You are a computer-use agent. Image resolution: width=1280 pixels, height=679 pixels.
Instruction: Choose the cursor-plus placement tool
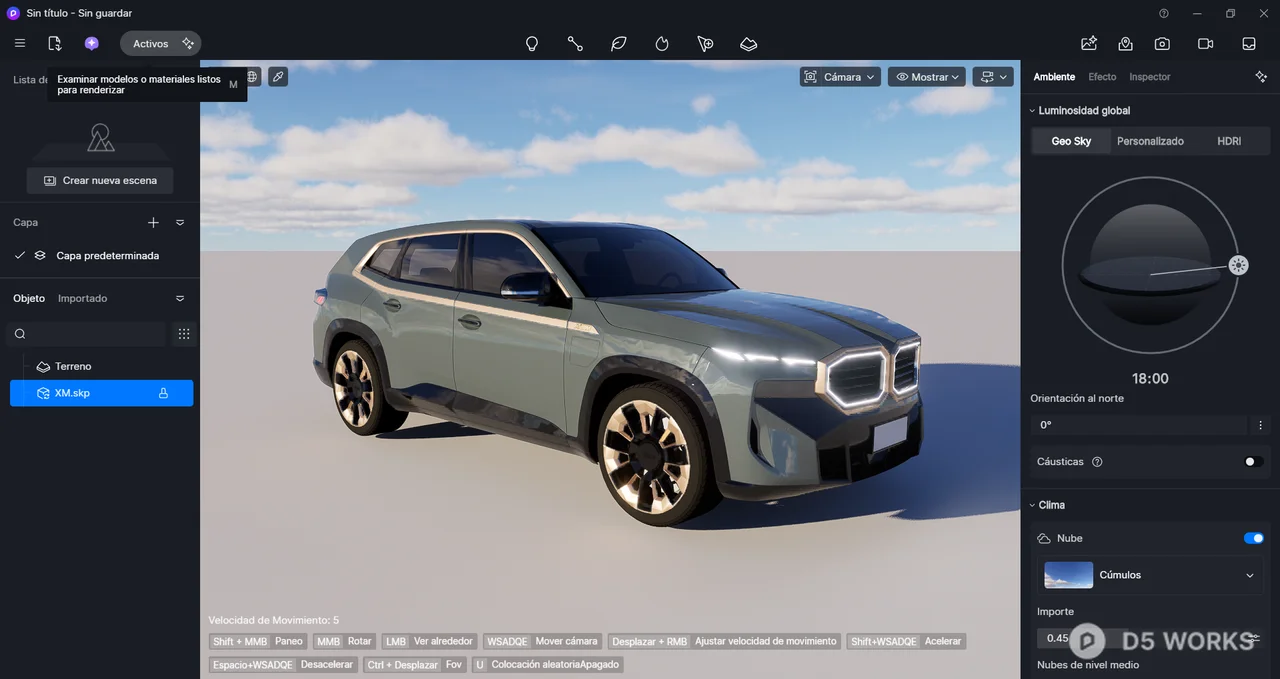point(705,44)
